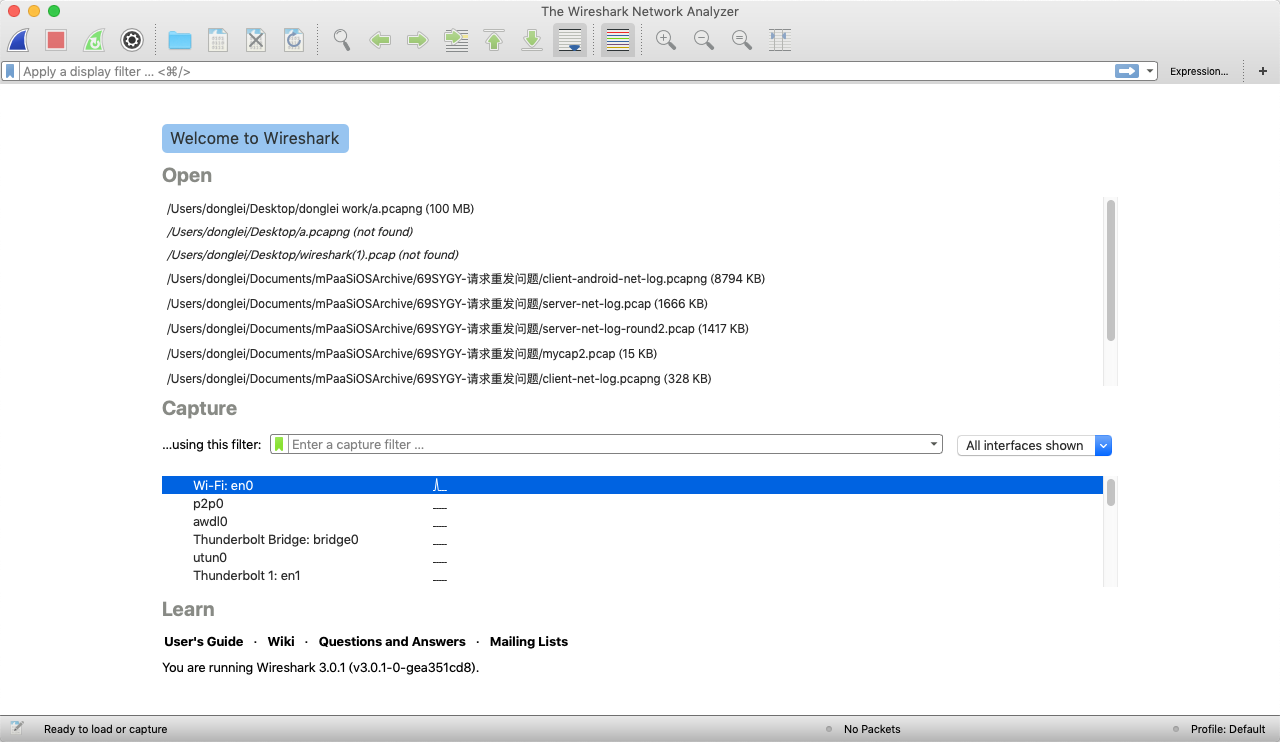Stop capturing packets with the red square
The image size is (1280, 742).
tap(56, 40)
